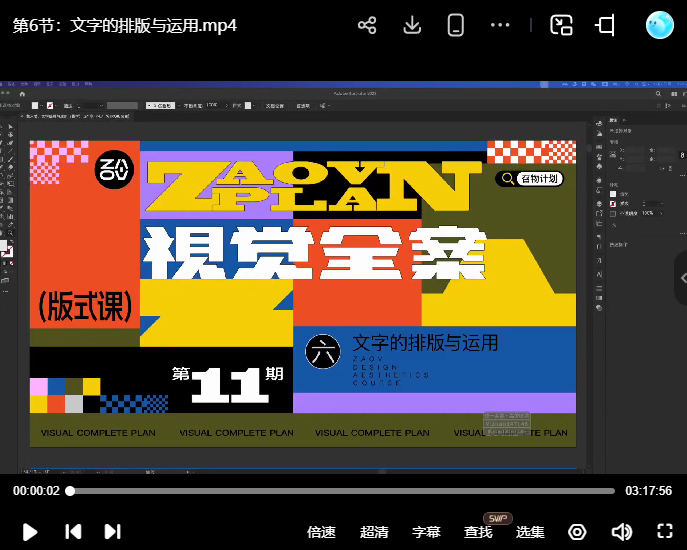The height and width of the screenshot is (550, 687).
Task: Open the three-dots more options menu
Action: [500, 25]
